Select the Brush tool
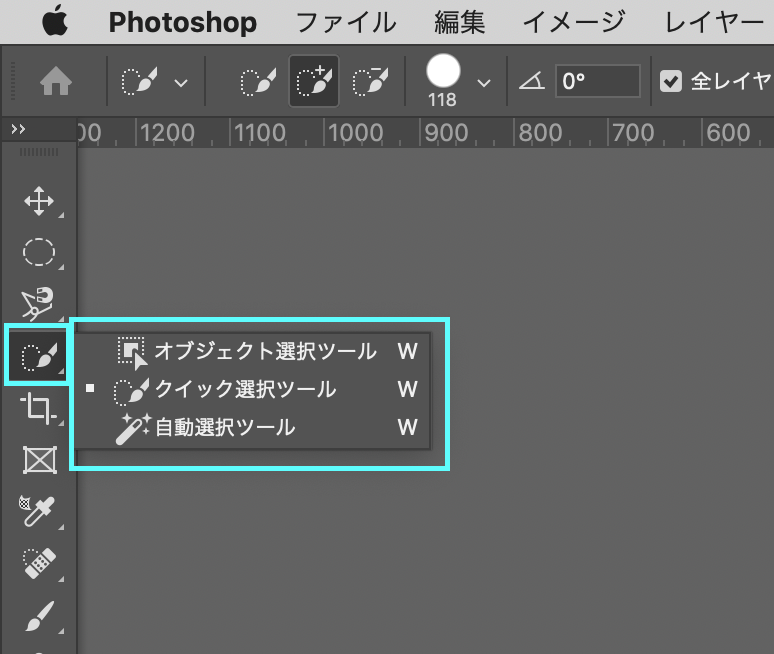Image resolution: width=774 pixels, height=654 pixels. 39,616
